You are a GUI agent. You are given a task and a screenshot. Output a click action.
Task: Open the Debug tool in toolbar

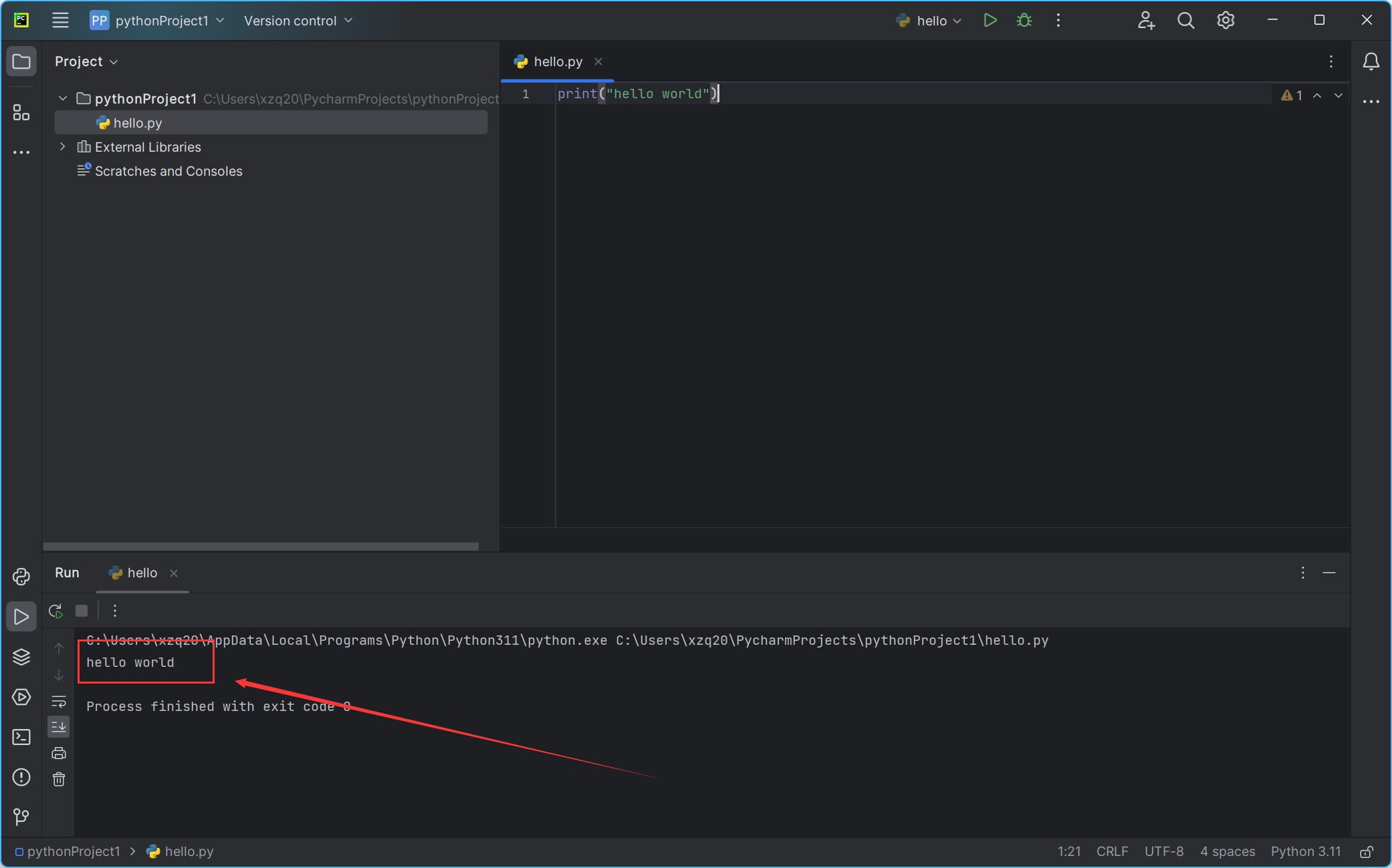(1024, 20)
